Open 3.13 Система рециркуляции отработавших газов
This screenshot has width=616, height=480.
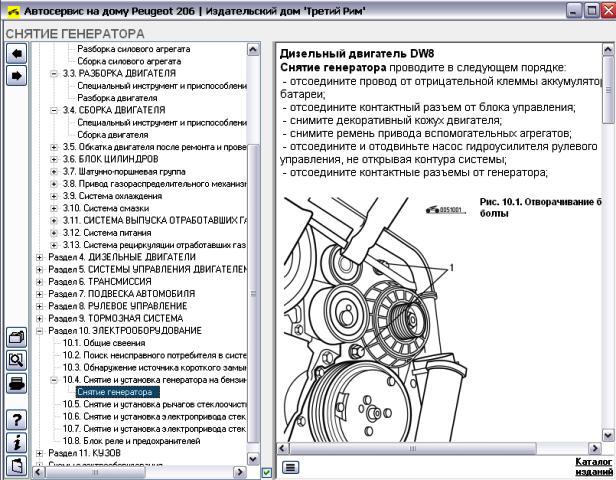point(154,245)
